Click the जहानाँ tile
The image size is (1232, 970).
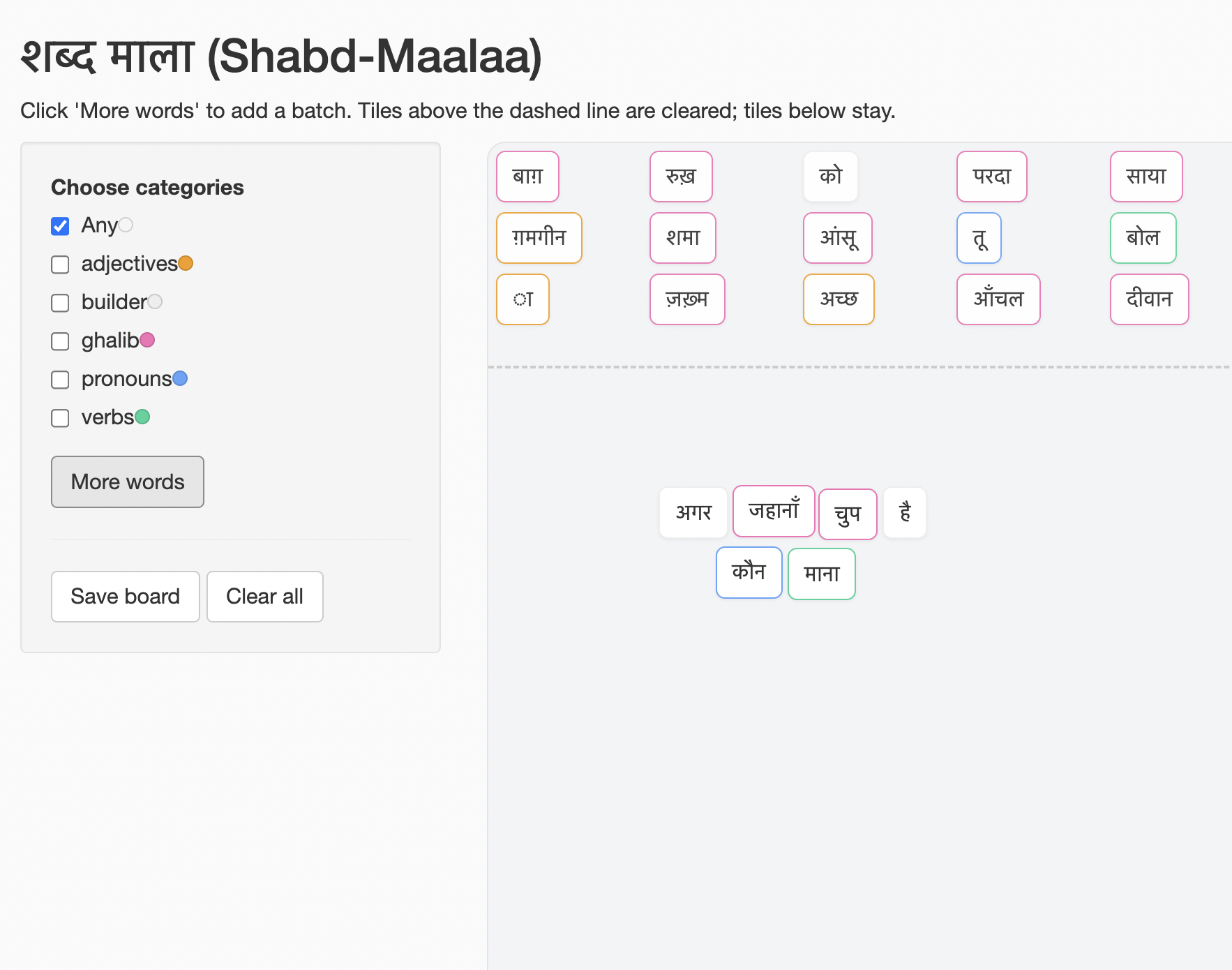click(773, 512)
